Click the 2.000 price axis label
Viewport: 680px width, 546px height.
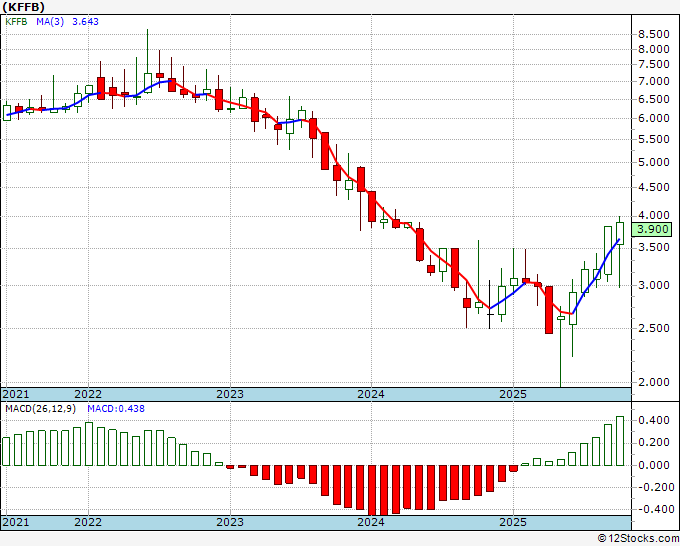[654, 383]
